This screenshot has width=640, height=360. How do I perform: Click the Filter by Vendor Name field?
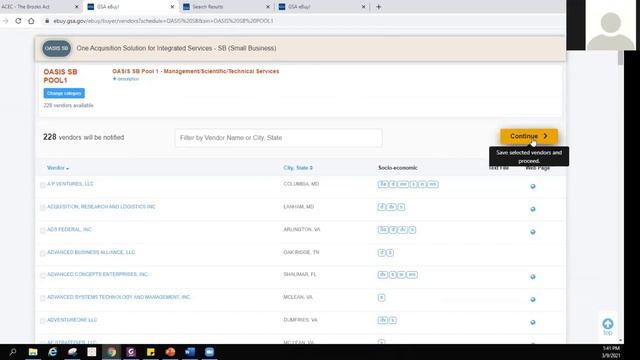tap(278, 138)
